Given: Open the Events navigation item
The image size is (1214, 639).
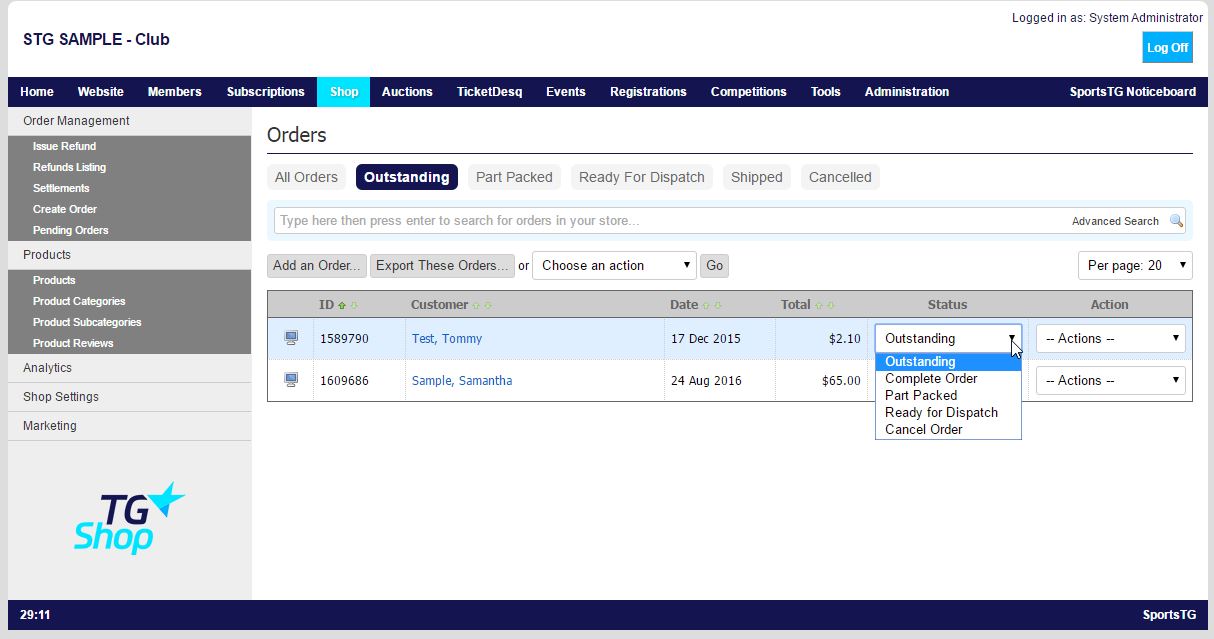Looking at the screenshot, I should click(x=566, y=92).
